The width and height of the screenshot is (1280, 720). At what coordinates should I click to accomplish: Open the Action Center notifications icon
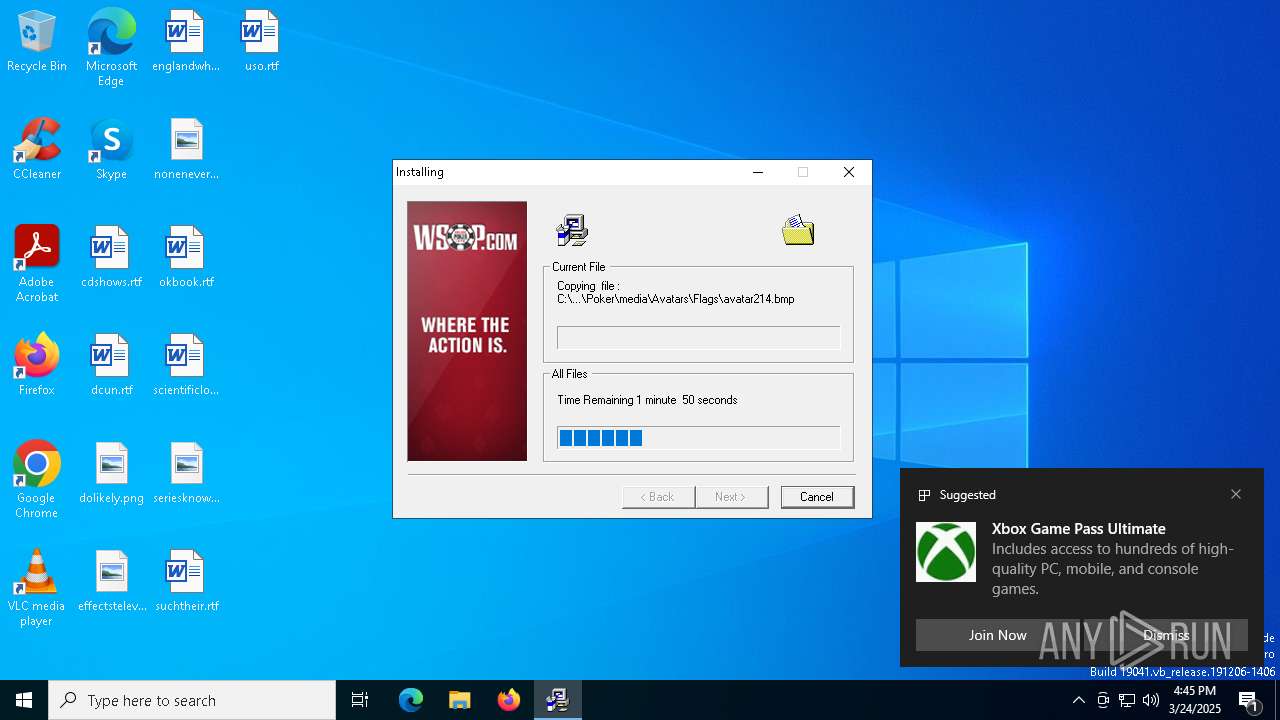click(x=1249, y=700)
